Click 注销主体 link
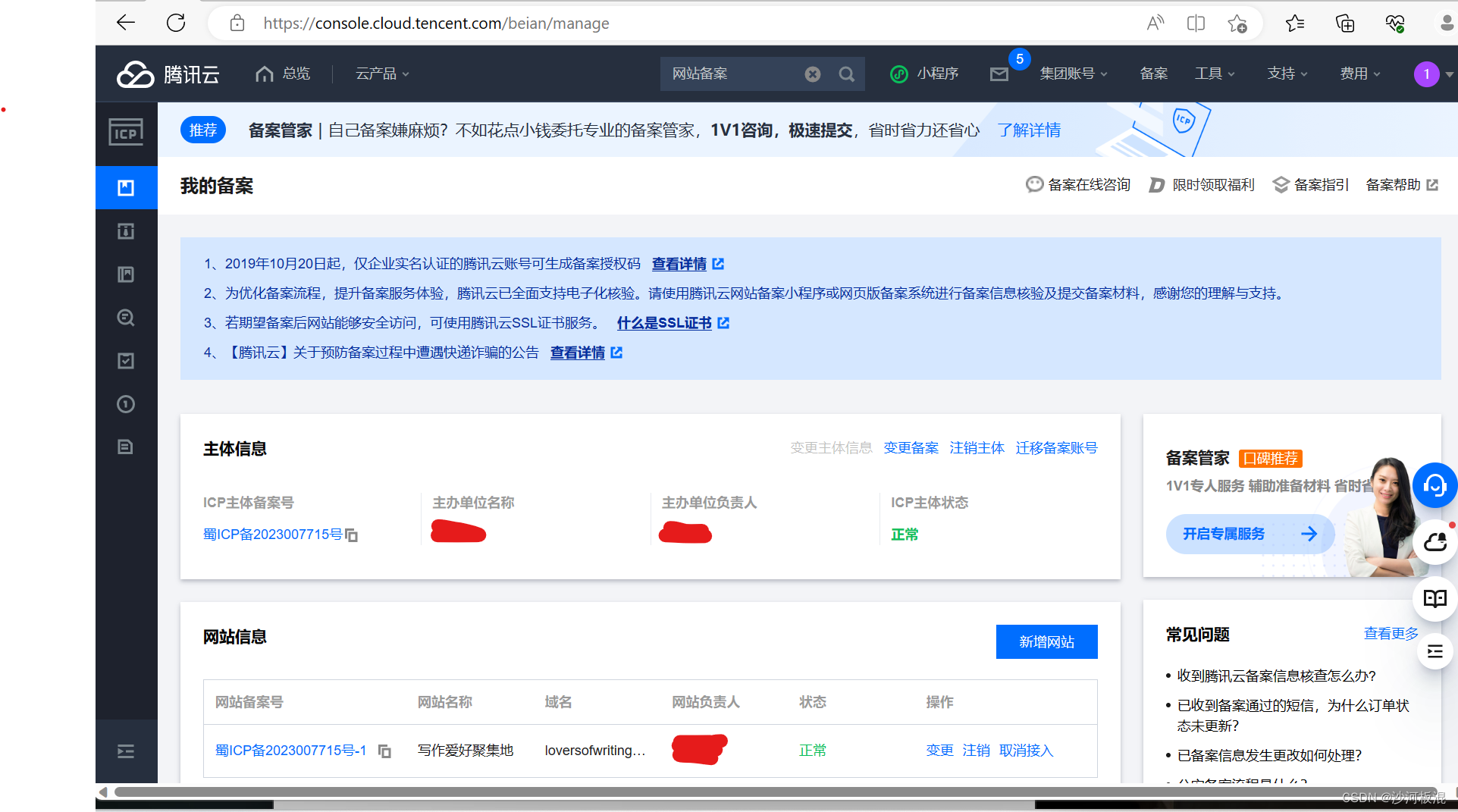The image size is (1458, 812). (x=977, y=448)
